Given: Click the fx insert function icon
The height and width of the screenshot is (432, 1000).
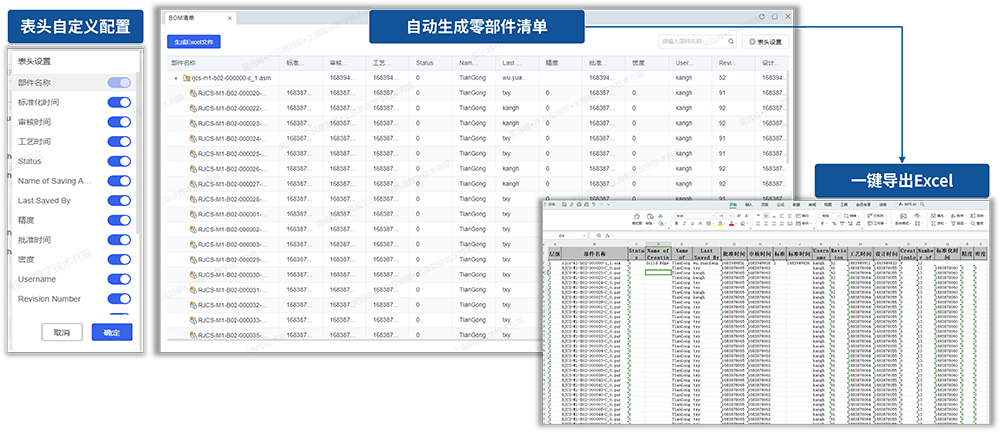Looking at the screenshot, I should [607, 235].
